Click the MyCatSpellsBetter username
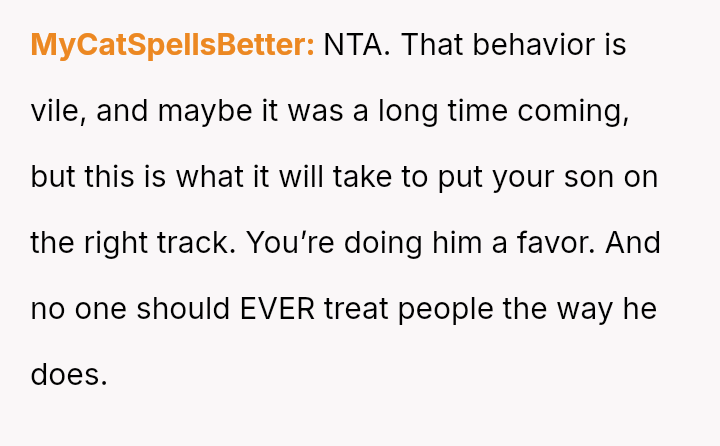This screenshot has width=720, height=446. [x=173, y=45]
